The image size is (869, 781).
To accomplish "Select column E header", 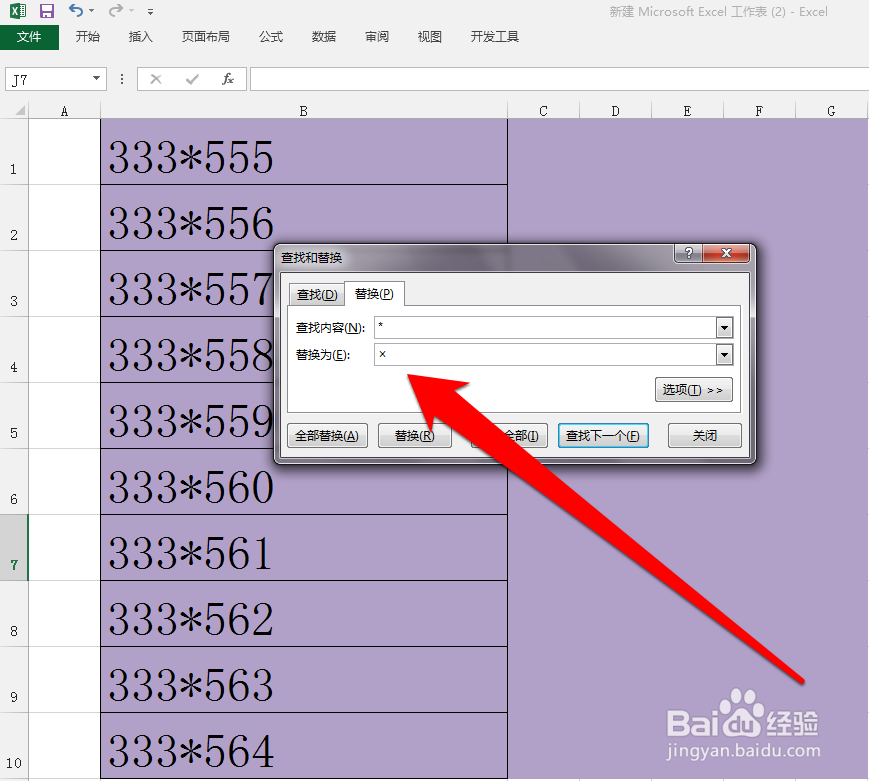I will coord(687,111).
